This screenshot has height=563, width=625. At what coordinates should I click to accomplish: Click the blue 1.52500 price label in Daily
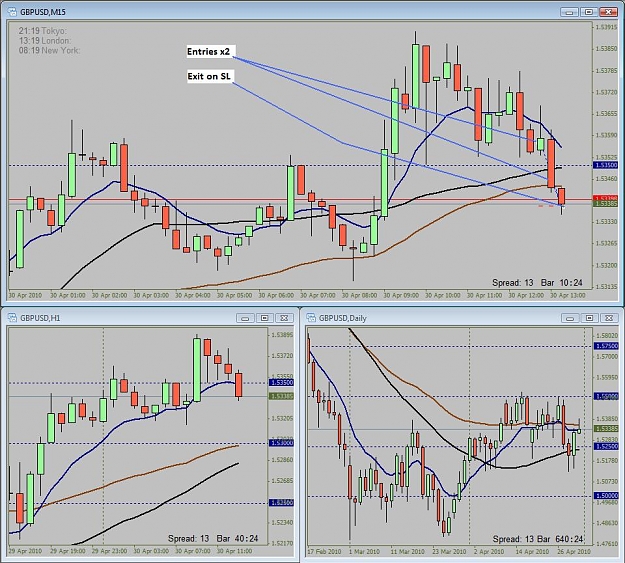click(606, 447)
